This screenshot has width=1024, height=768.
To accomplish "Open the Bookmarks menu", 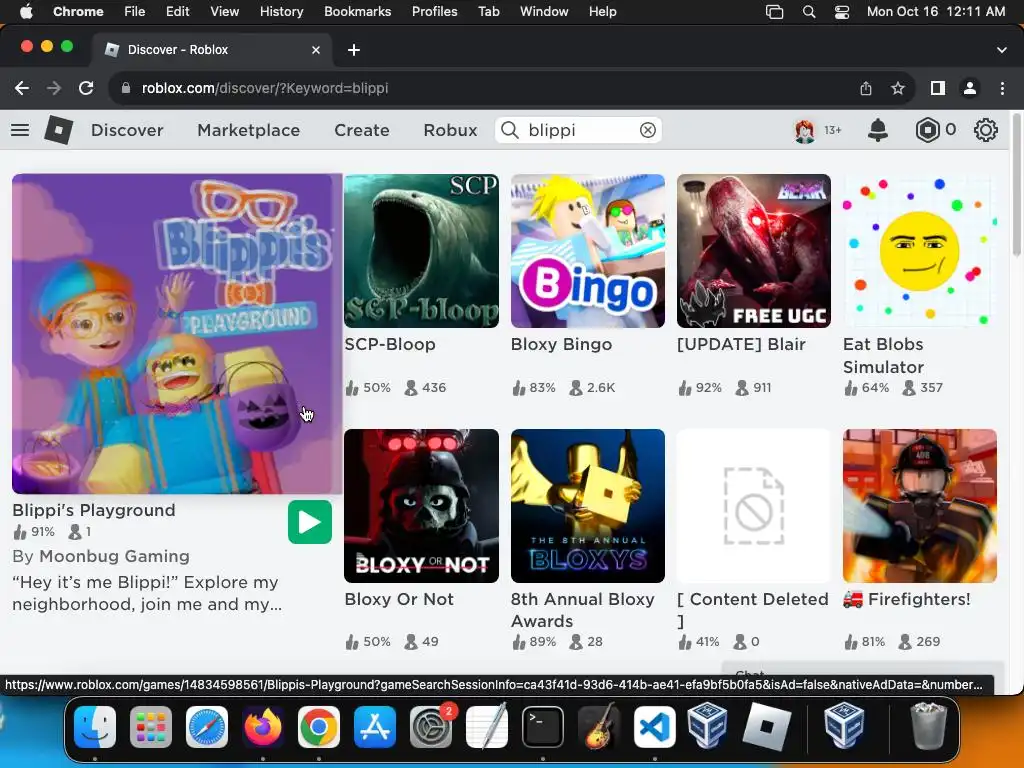I will pyautogui.click(x=357, y=11).
